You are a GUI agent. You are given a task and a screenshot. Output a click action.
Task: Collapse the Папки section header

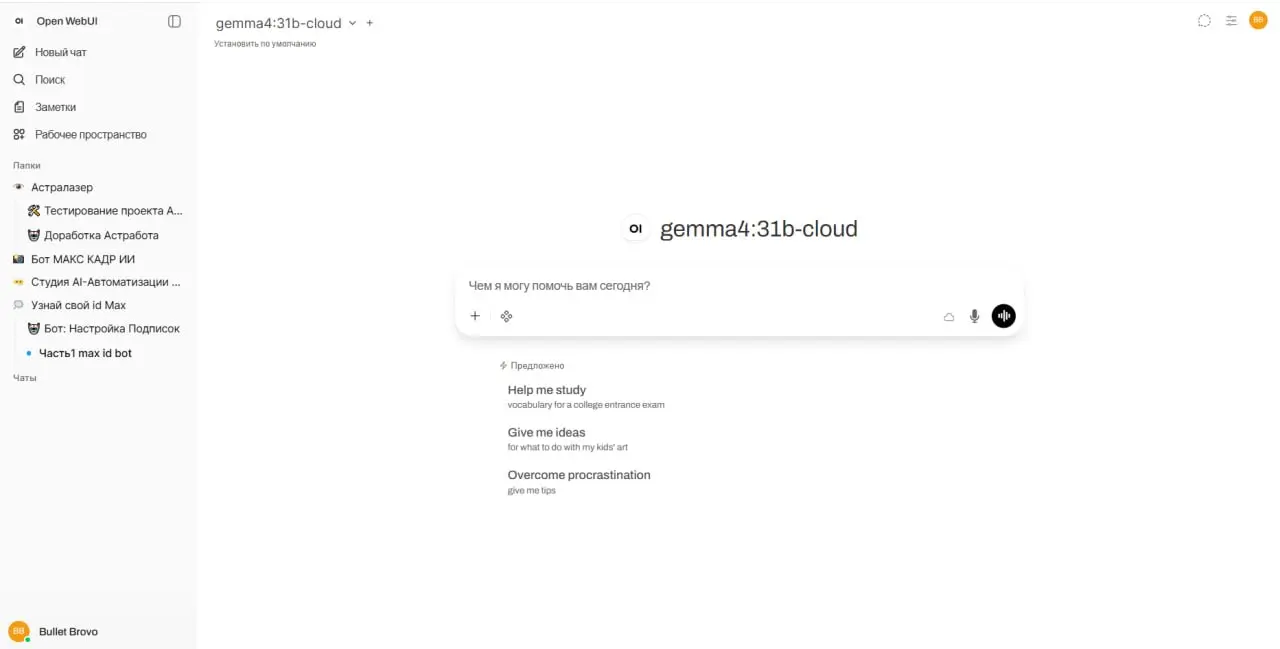coord(27,165)
